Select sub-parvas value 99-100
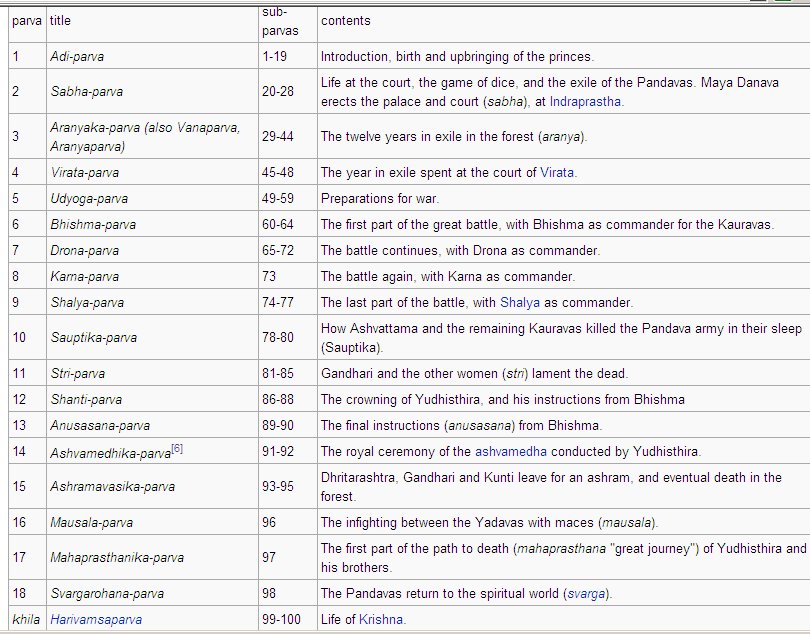This screenshot has width=810, height=634. click(281, 619)
